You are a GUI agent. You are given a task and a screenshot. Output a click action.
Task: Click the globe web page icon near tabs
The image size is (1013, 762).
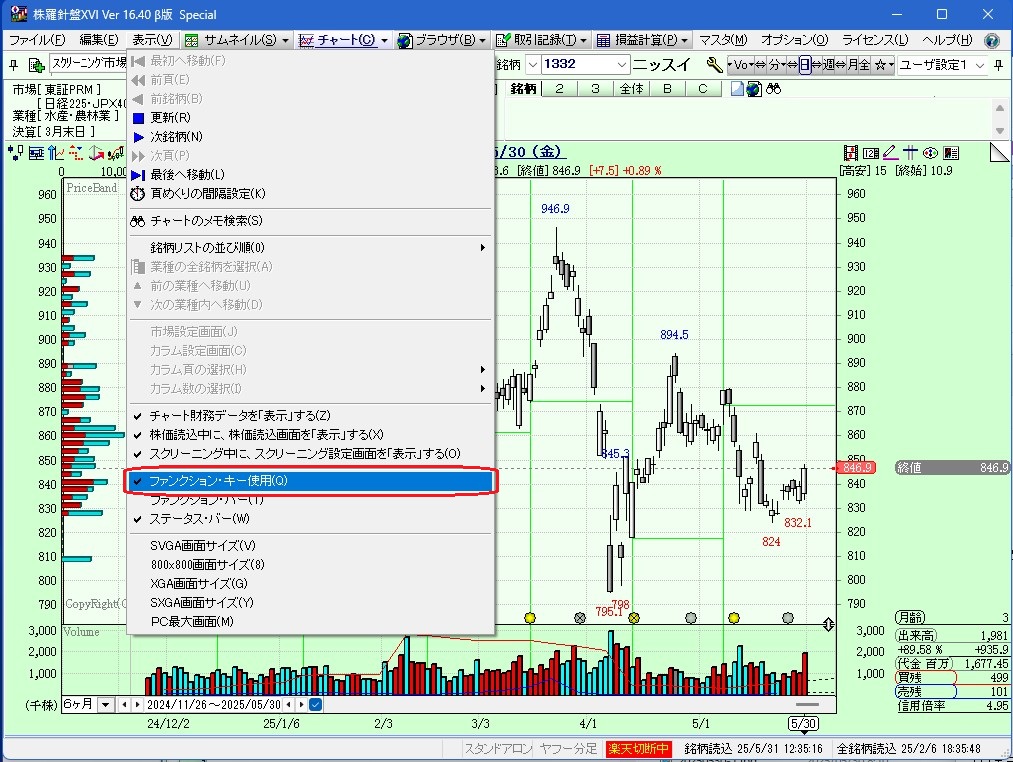(753, 89)
